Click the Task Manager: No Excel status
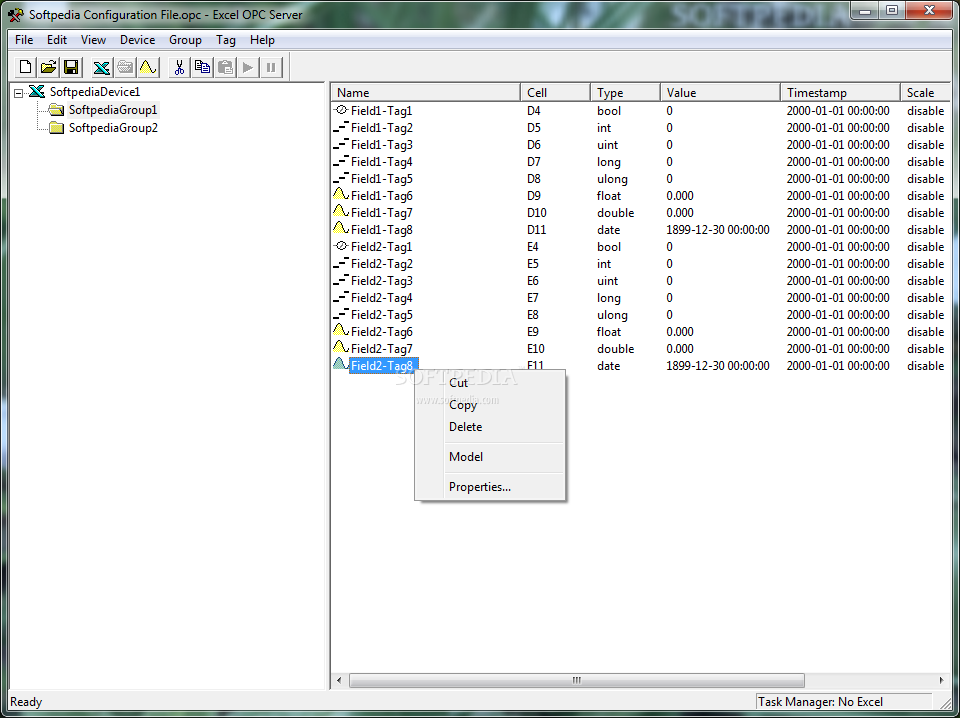Viewport: 960px width, 718px height. pyautogui.click(x=820, y=702)
